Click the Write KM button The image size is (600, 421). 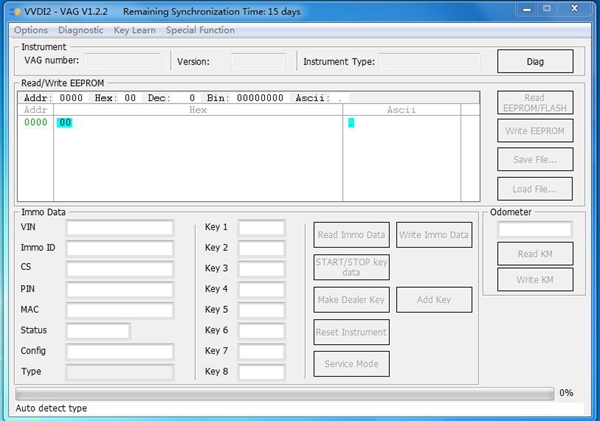[535, 279]
